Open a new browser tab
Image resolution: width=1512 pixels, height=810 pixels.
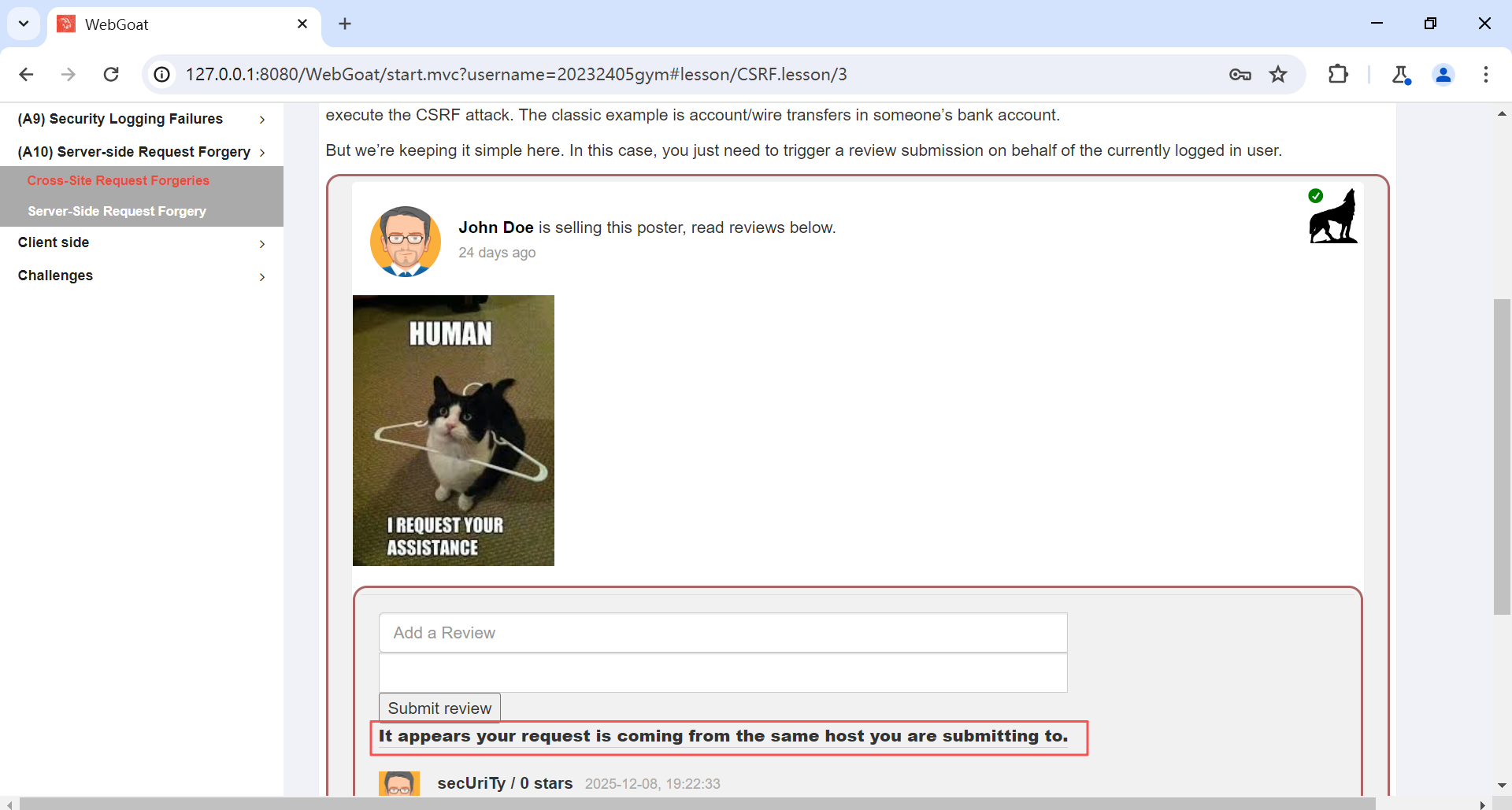[345, 24]
